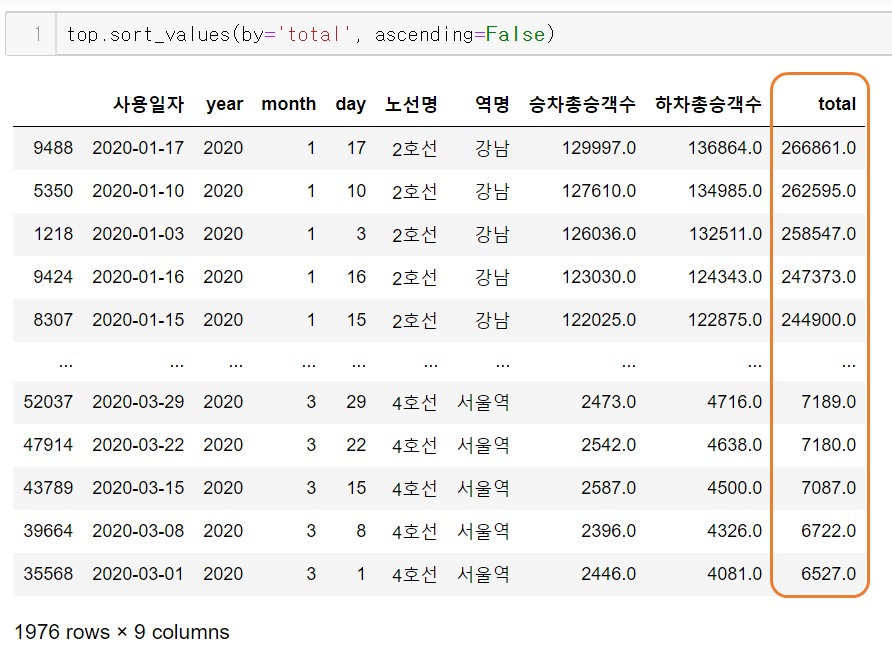Click total value 6722.0
This screenshot has height=650, width=892.
[829, 531]
